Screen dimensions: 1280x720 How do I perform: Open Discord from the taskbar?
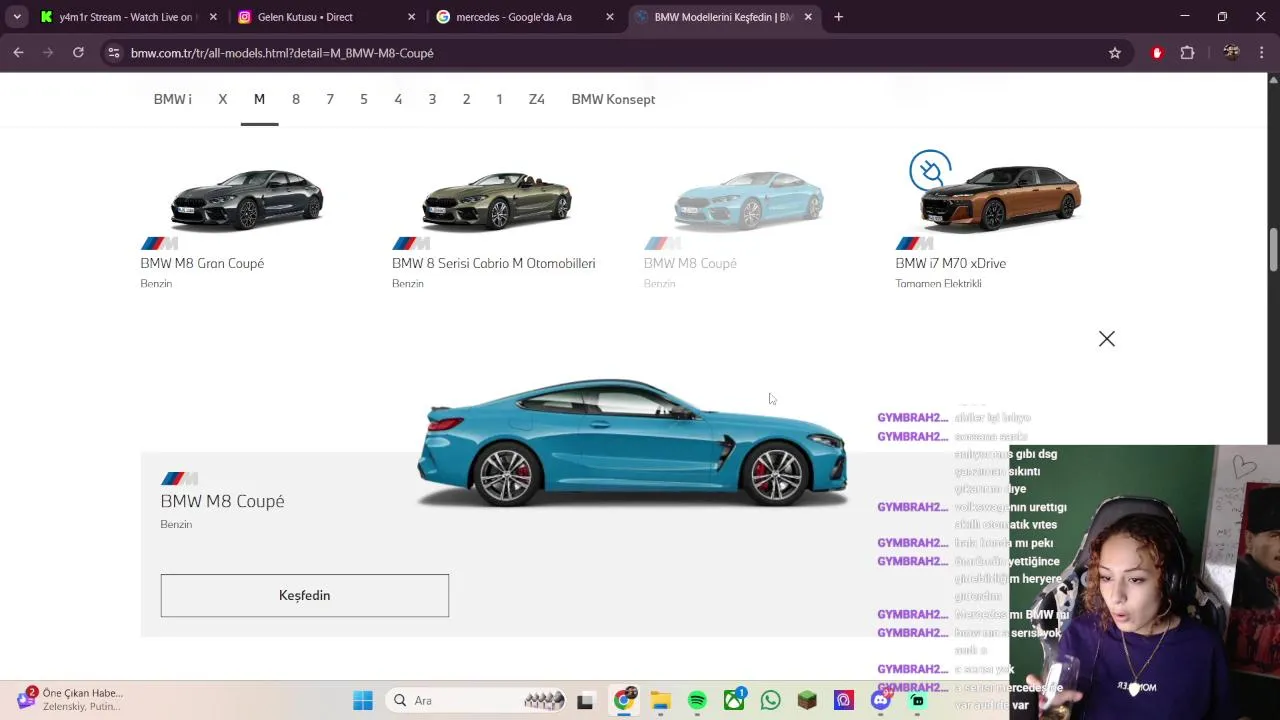click(880, 701)
